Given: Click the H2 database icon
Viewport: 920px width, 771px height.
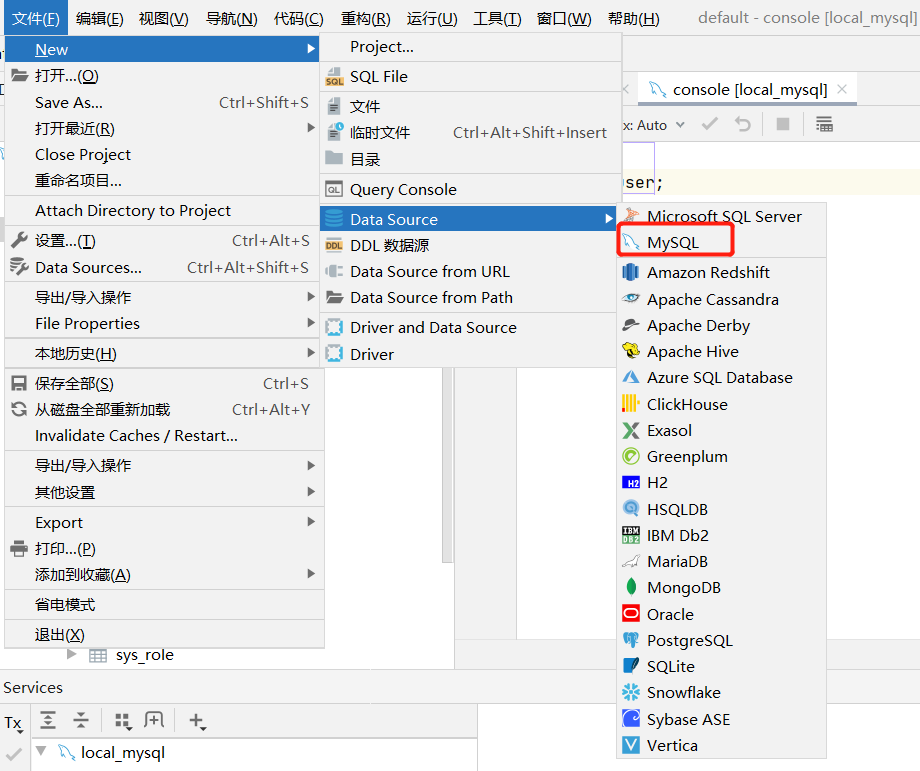Looking at the screenshot, I should click(631, 482).
